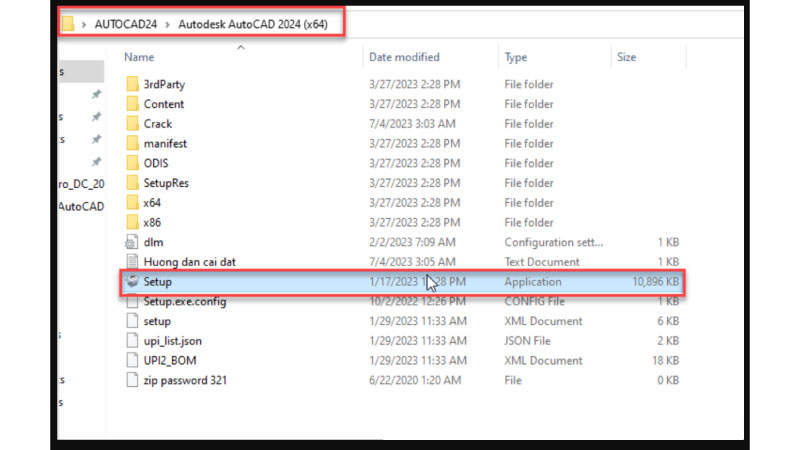Screen dimensions: 800x450
Task: Select the x86 folder icon
Action: (x=132, y=222)
